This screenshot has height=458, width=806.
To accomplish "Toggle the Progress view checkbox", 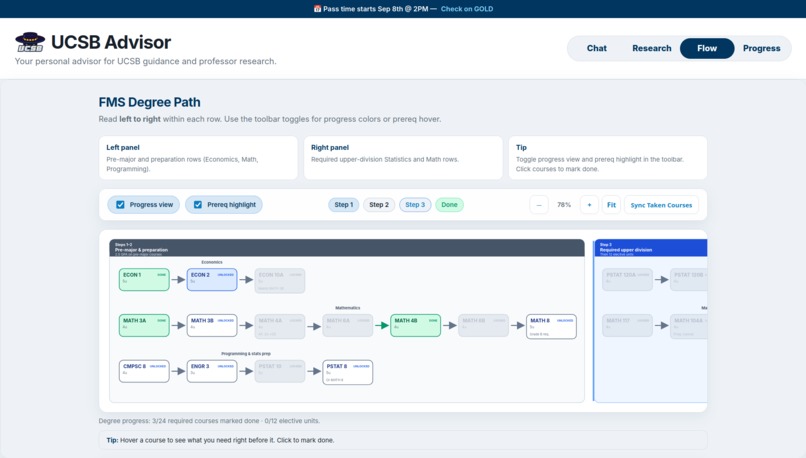I will (120, 205).
